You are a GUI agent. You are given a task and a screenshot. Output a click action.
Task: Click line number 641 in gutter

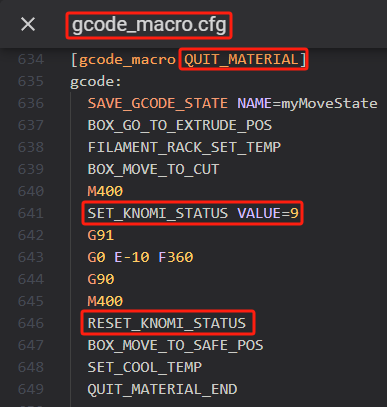[31, 213]
